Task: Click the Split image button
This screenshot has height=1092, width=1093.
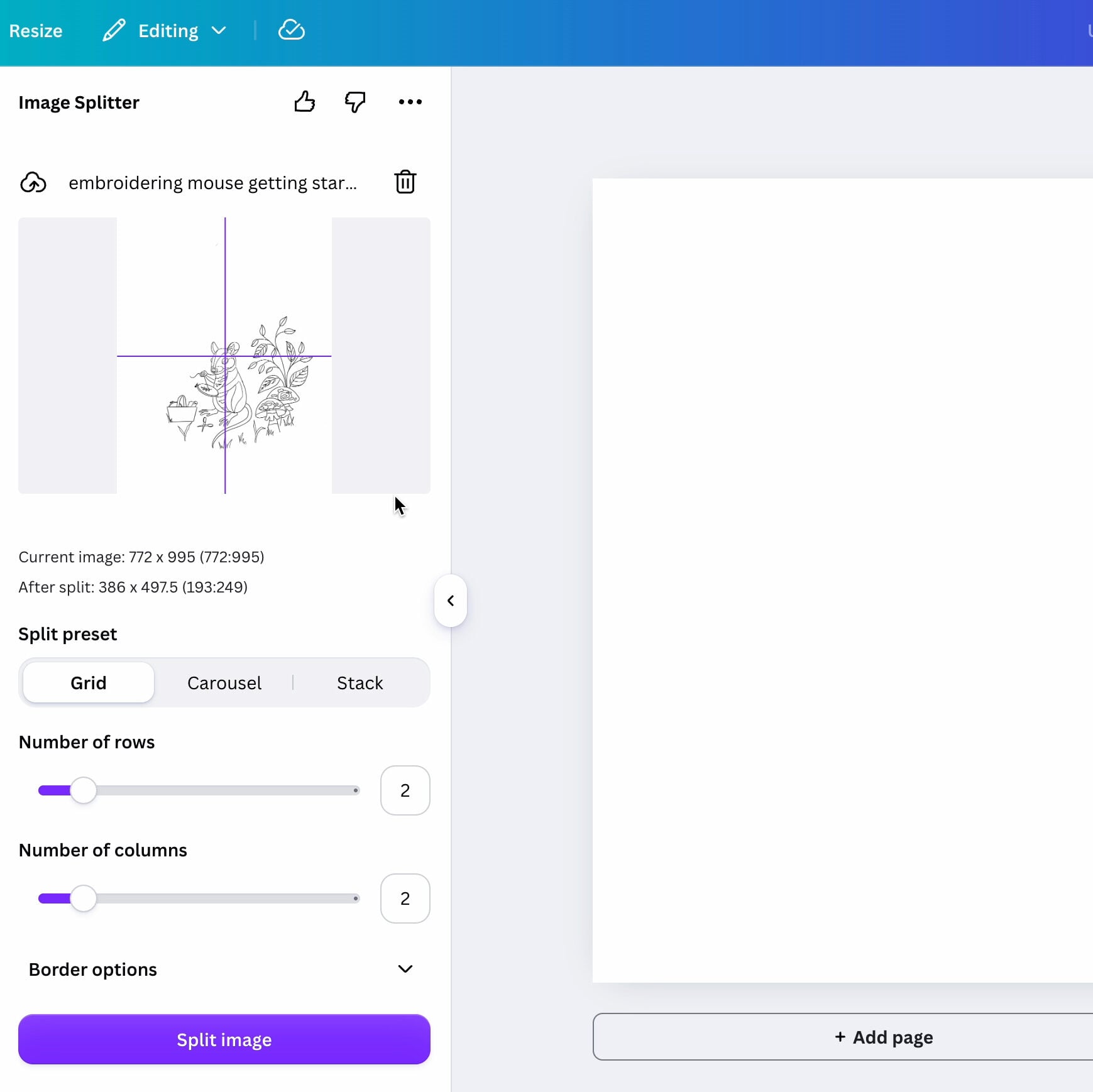Action: 224,1039
